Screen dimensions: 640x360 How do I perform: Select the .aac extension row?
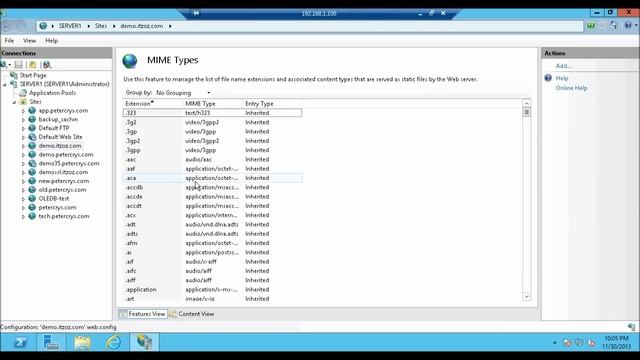pos(212,159)
